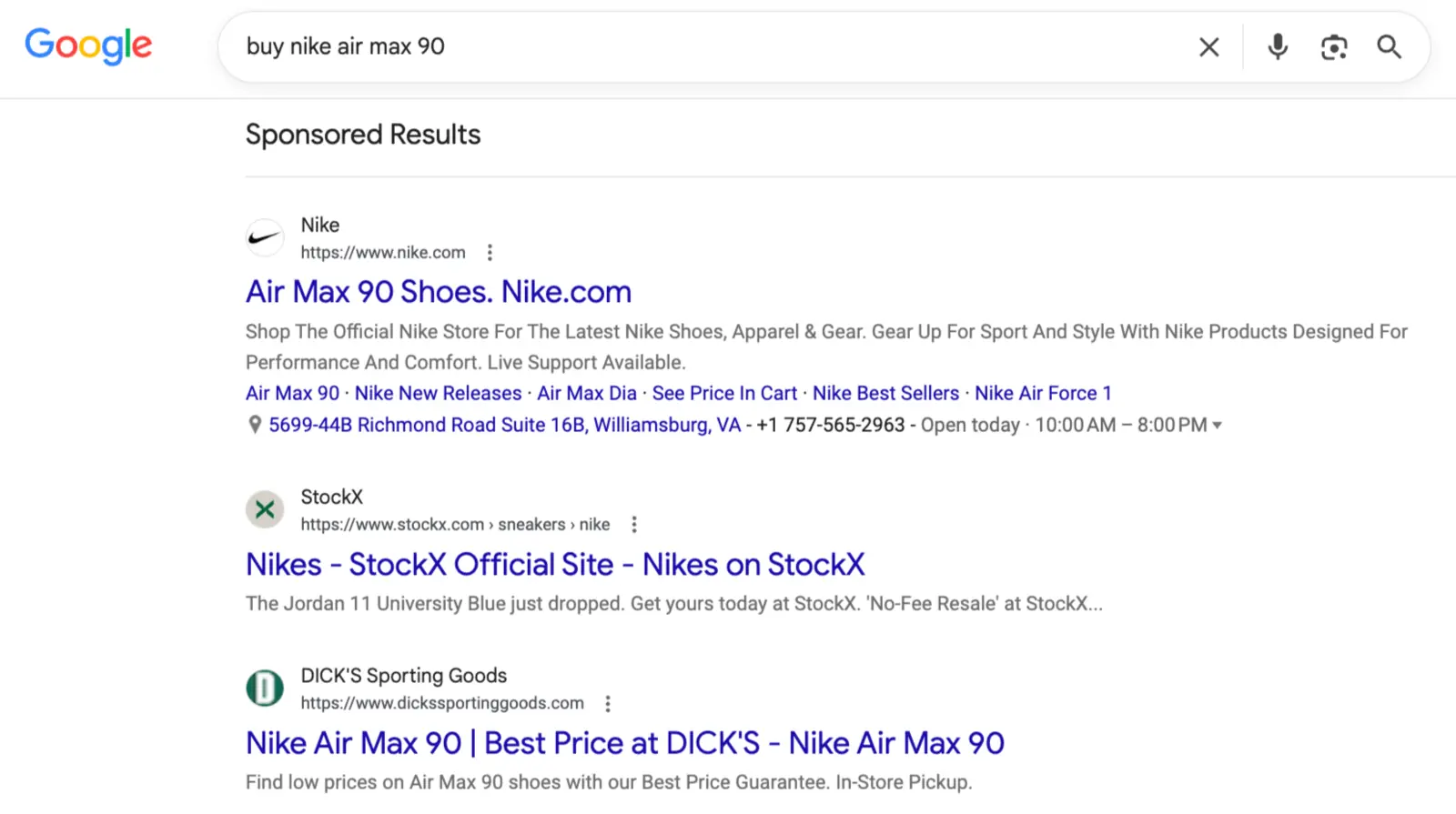Open Nikes - StockX Official Site result
The height and width of the screenshot is (814, 1456).
click(x=555, y=565)
